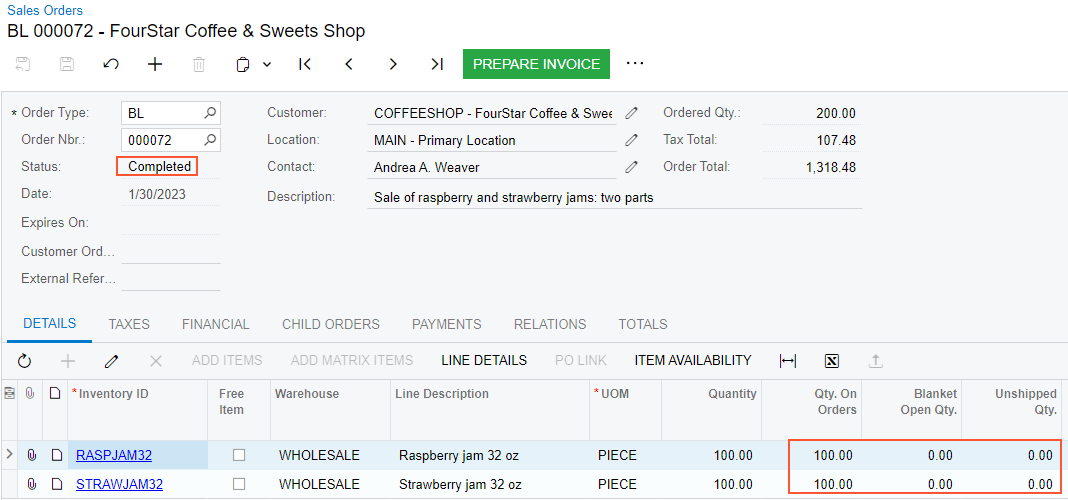
Task: Export grid to Excel
Action: click(x=831, y=361)
